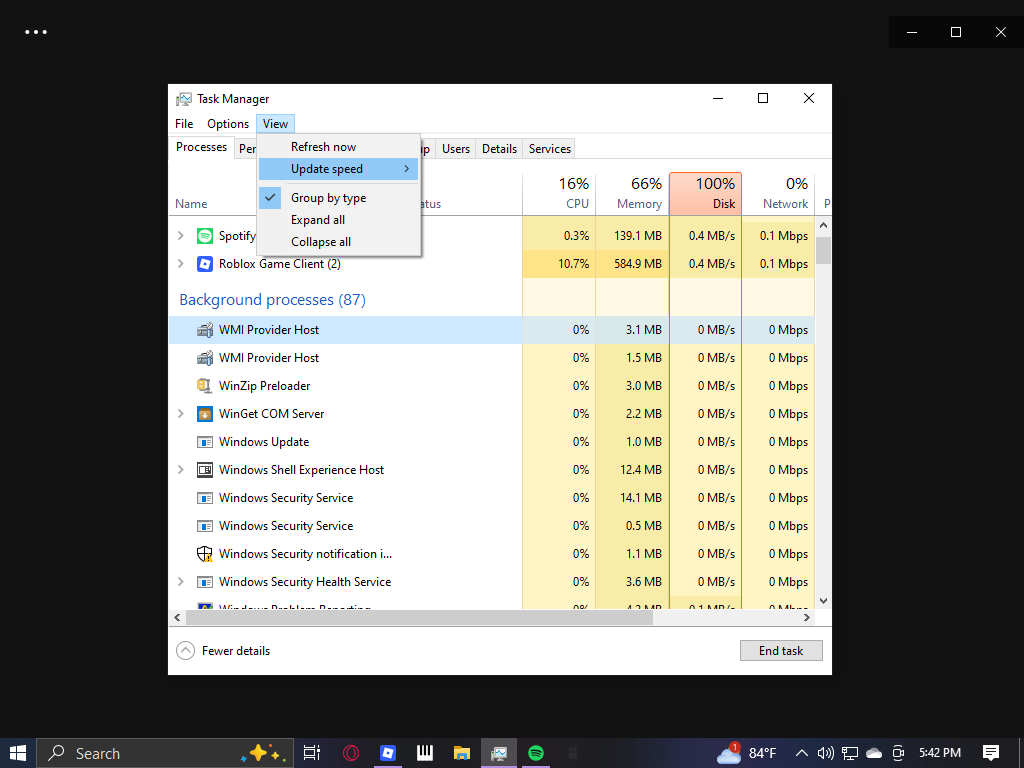
Task: Click the Task Manager title bar icon
Action: [x=184, y=99]
